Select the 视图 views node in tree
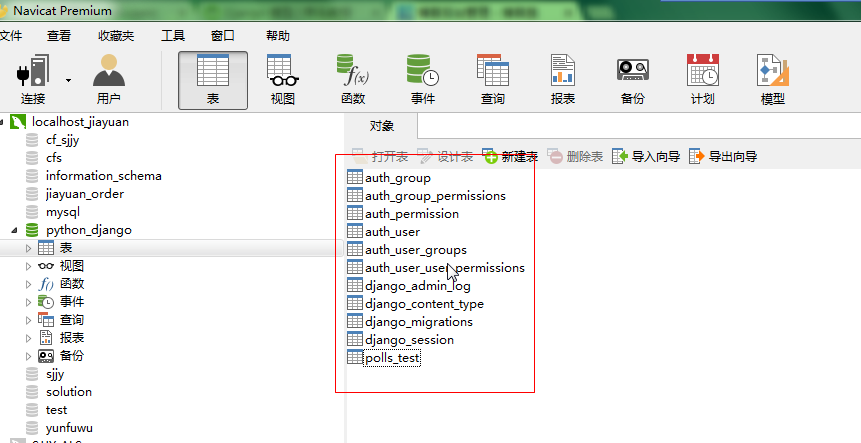Image resolution: width=861 pixels, height=443 pixels. click(71, 266)
